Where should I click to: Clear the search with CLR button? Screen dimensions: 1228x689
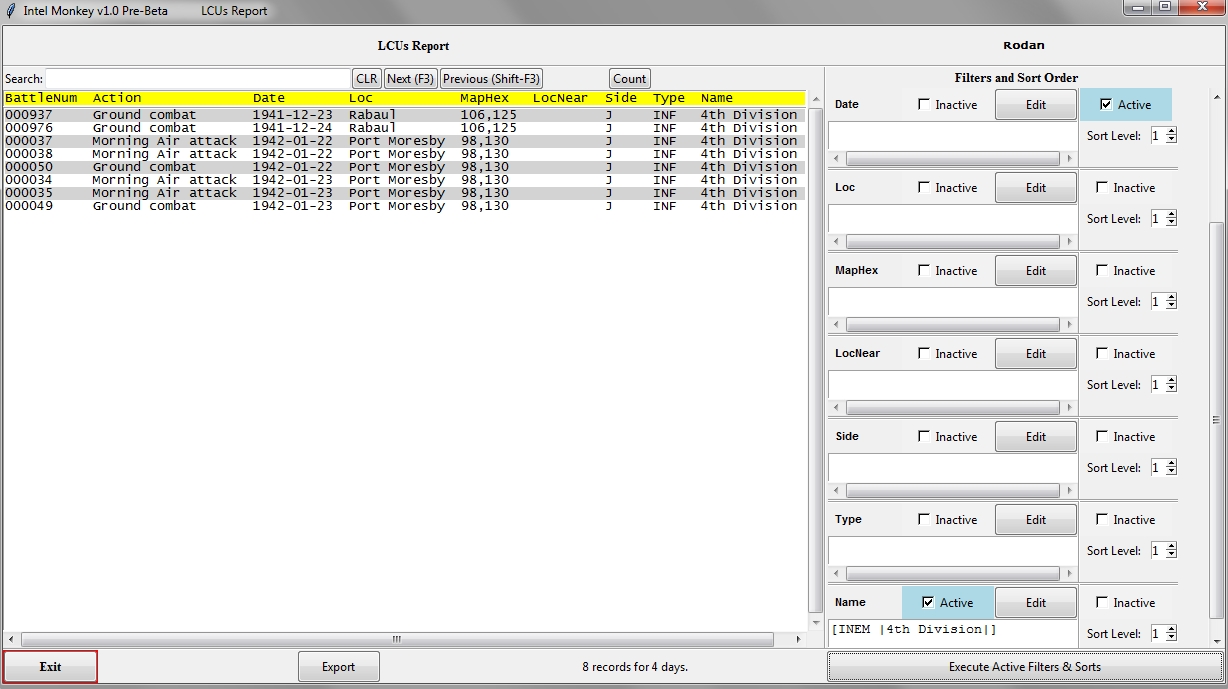366,78
